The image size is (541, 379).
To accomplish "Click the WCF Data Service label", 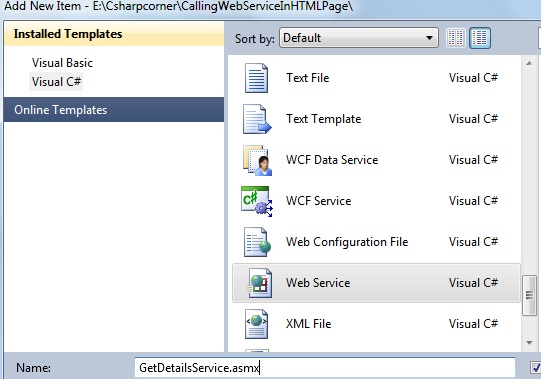I will point(332,160).
